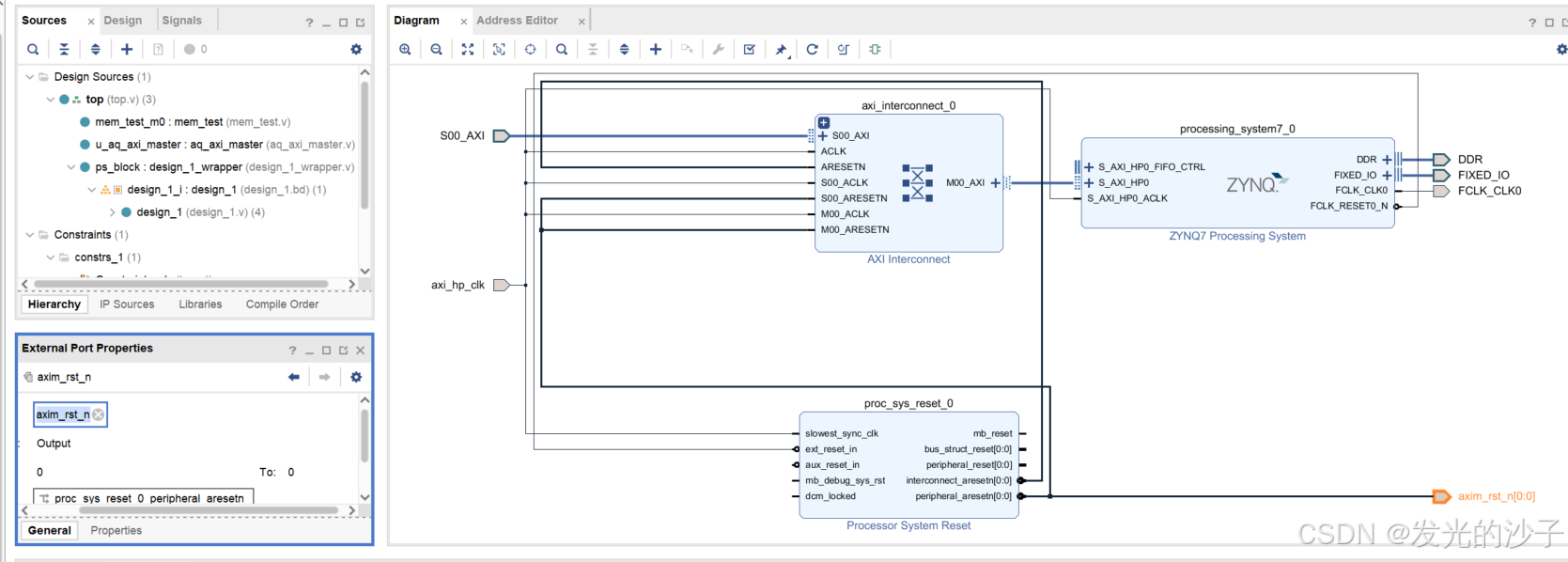The width and height of the screenshot is (1568, 562).
Task: Open External Port Properties settings gear
Action: click(x=356, y=377)
